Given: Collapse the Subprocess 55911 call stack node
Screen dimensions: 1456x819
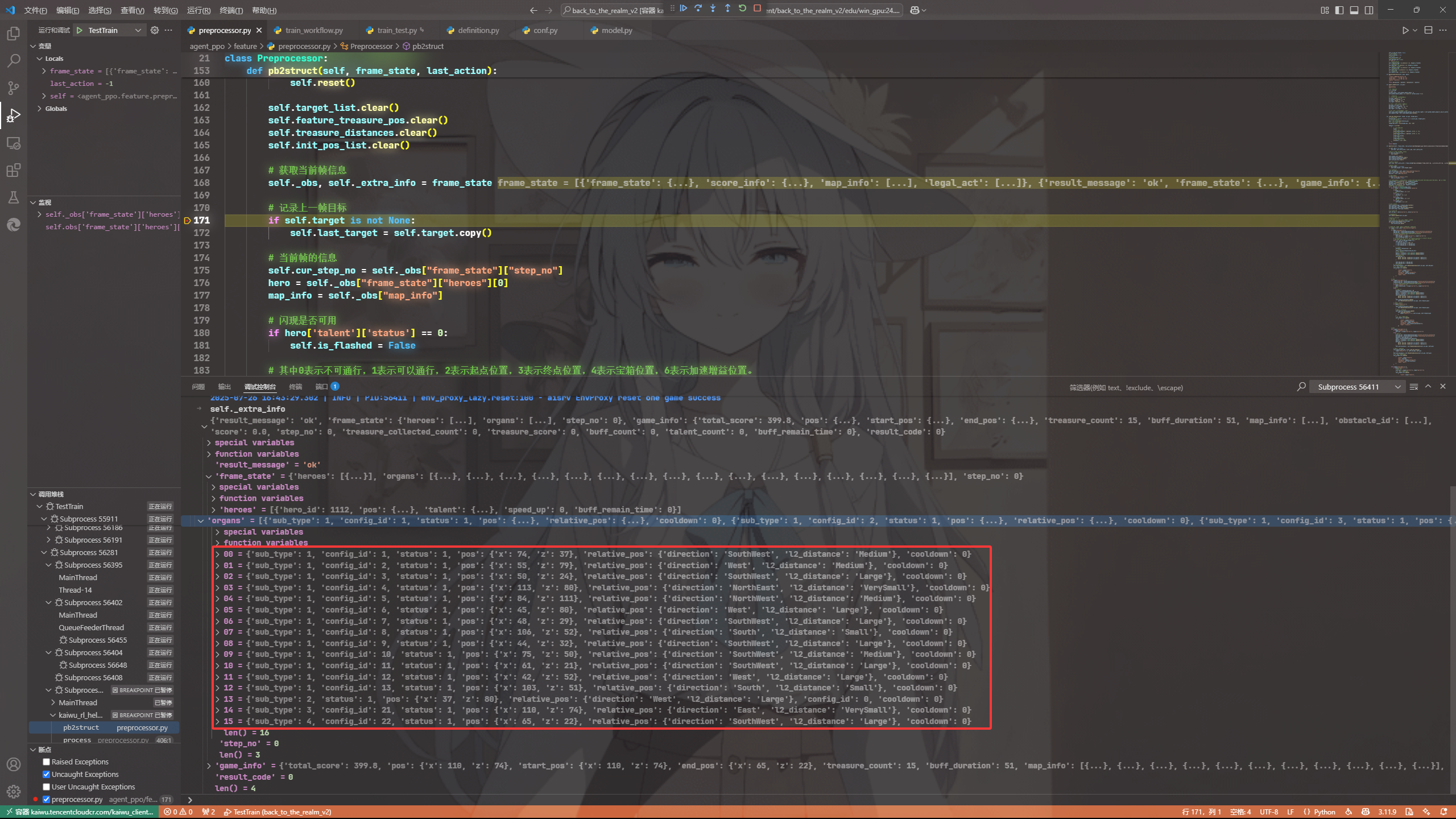Looking at the screenshot, I should click(44, 519).
